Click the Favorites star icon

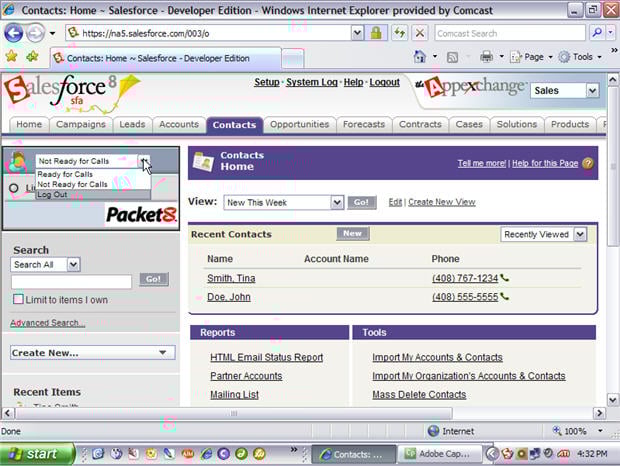pyautogui.click(x=11, y=57)
